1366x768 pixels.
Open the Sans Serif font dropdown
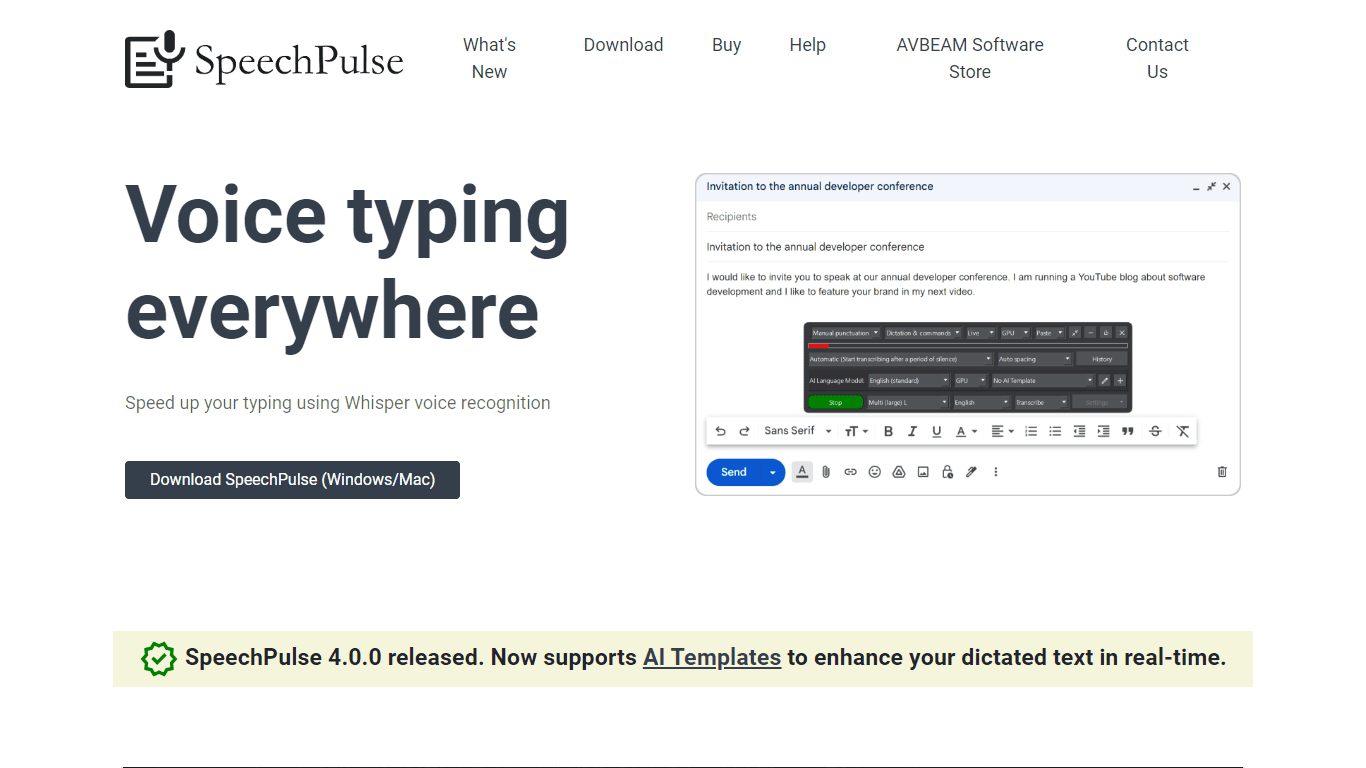tap(798, 431)
